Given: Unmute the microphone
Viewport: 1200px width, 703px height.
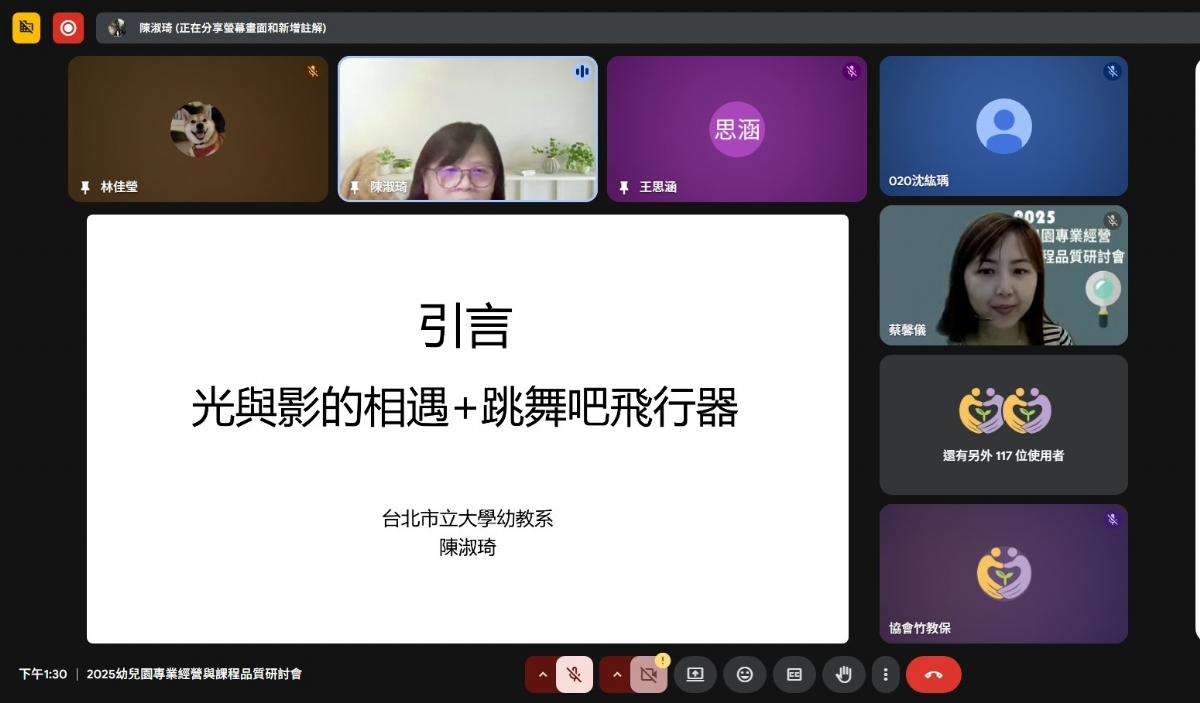Looking at the screenshot, I should (x=574, y=674).
